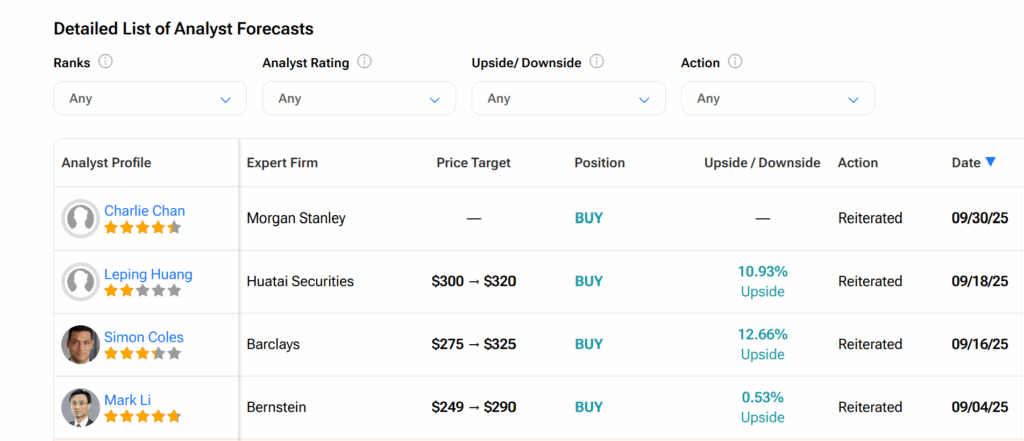Click Mark Li's profile photo
1024x441 pixels.
tap(80, 407)
